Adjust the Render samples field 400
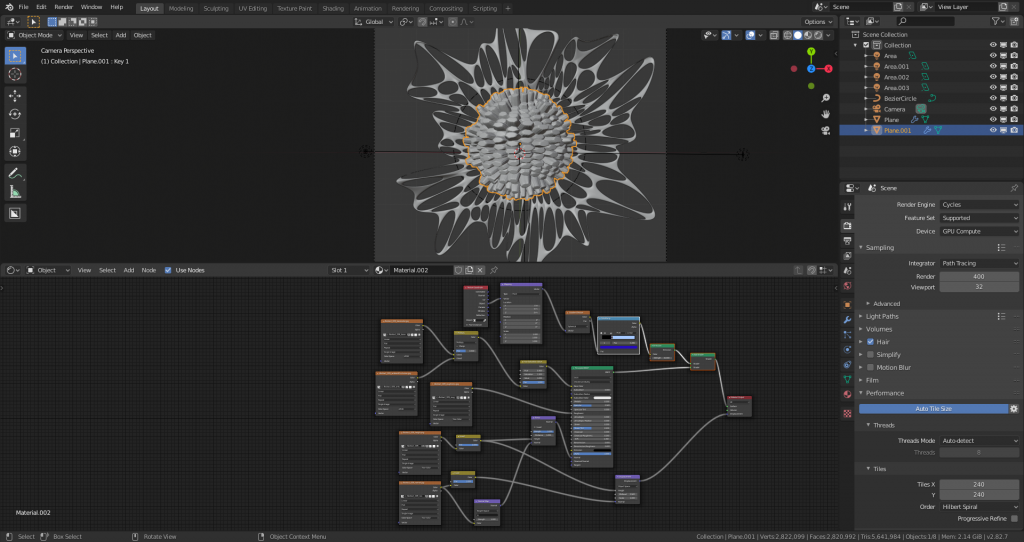The height and width of the screenshot is (542, 1024). (x=979, y=276)
